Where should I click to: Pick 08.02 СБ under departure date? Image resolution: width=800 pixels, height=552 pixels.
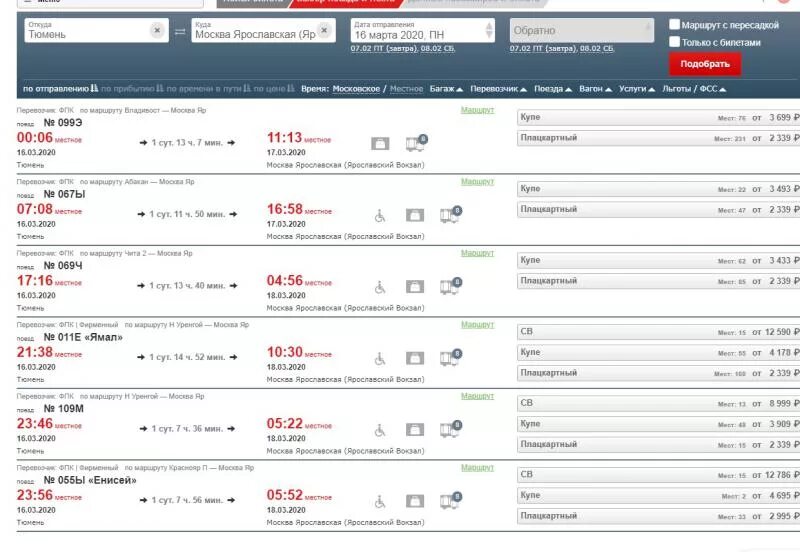[x=438, y=48]
